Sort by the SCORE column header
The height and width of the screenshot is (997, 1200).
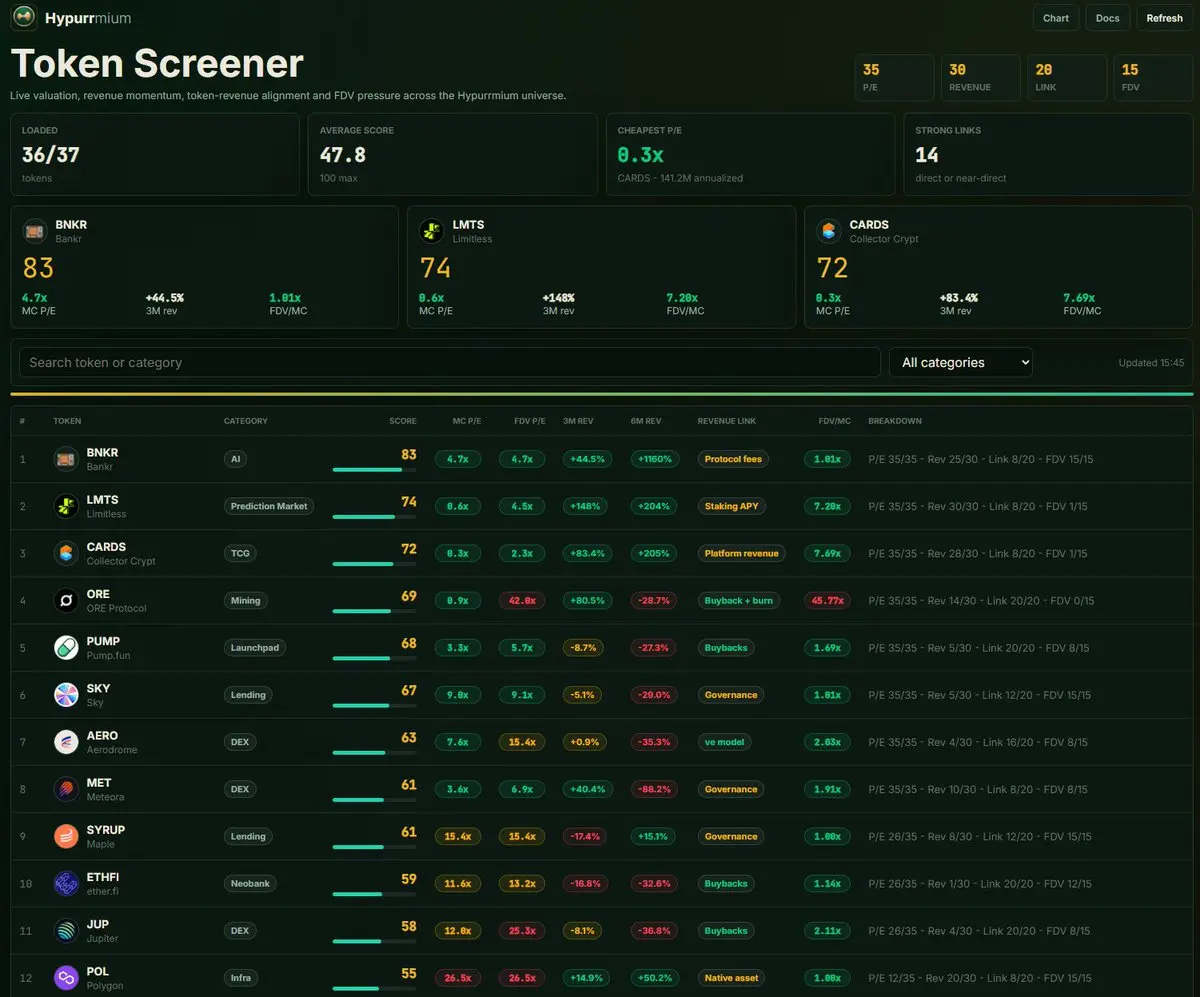click(402, 421)
